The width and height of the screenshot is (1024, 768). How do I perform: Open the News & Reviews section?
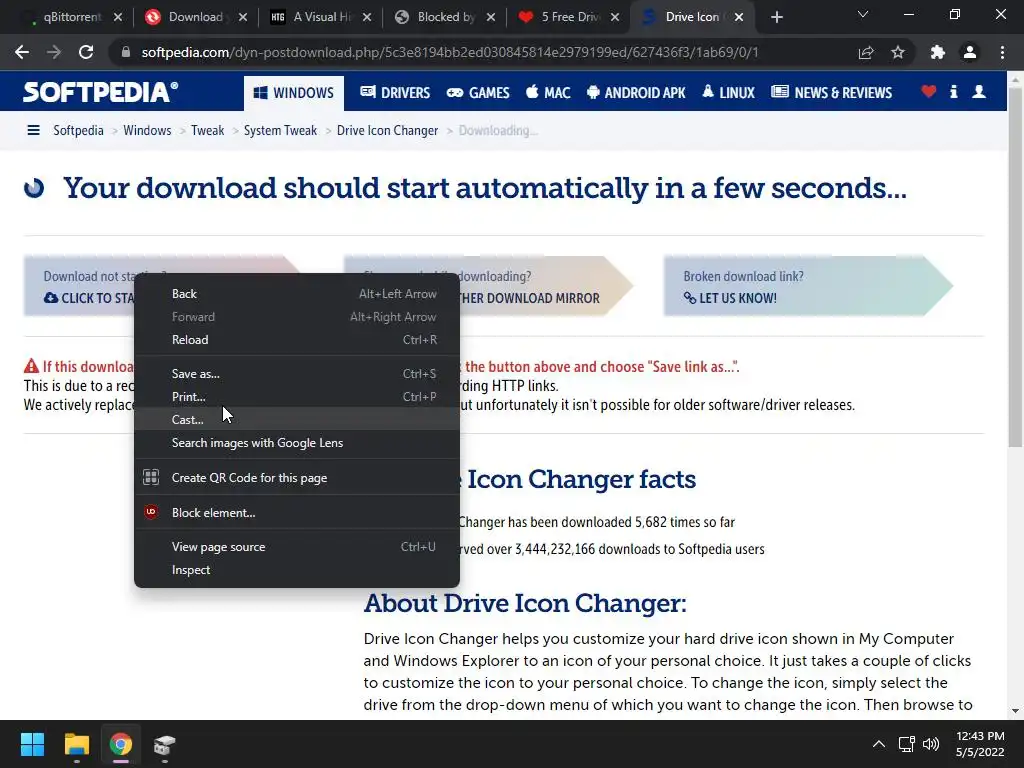[x=831, y=93]
